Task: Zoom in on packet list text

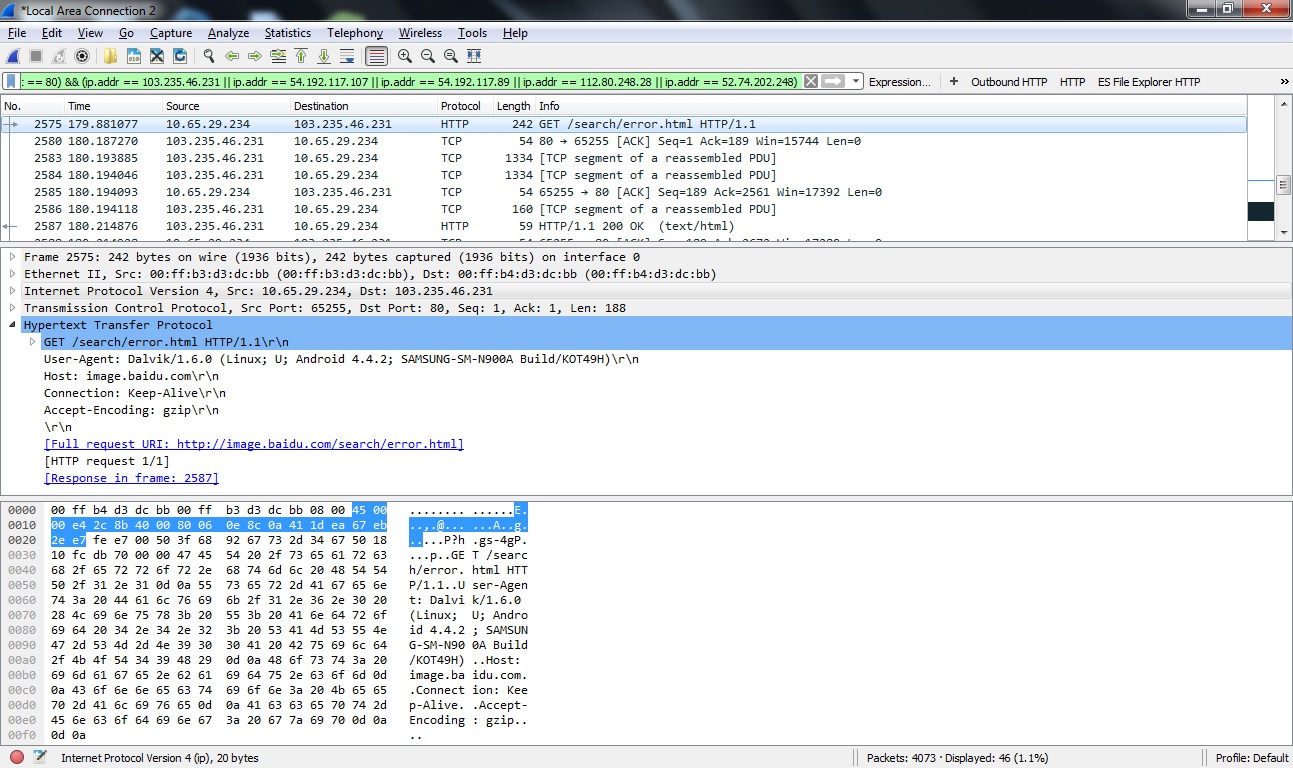Action: pyautogui.click(x=405, y=56)
